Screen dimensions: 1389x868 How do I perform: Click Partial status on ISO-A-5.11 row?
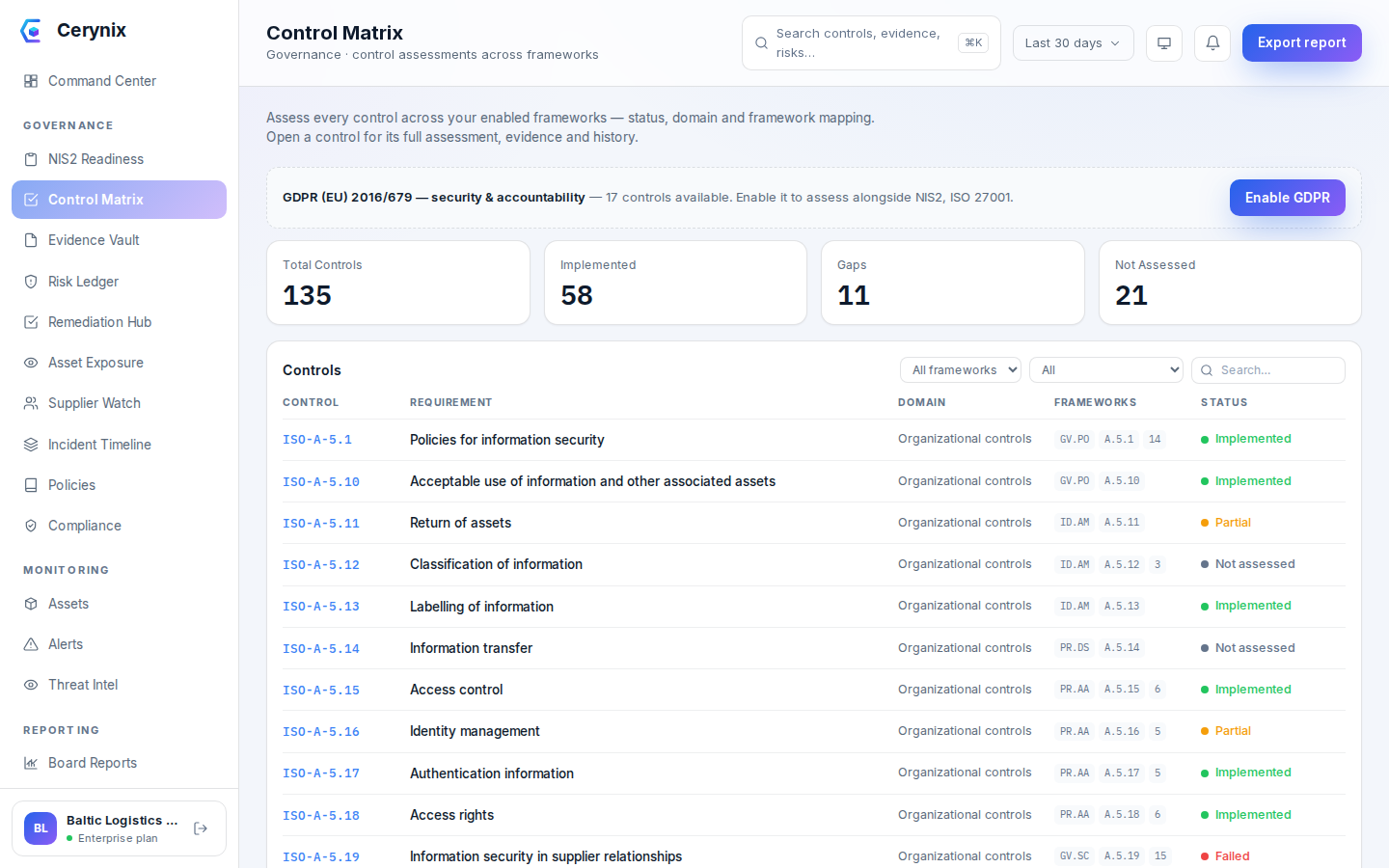pos(1226,523)
